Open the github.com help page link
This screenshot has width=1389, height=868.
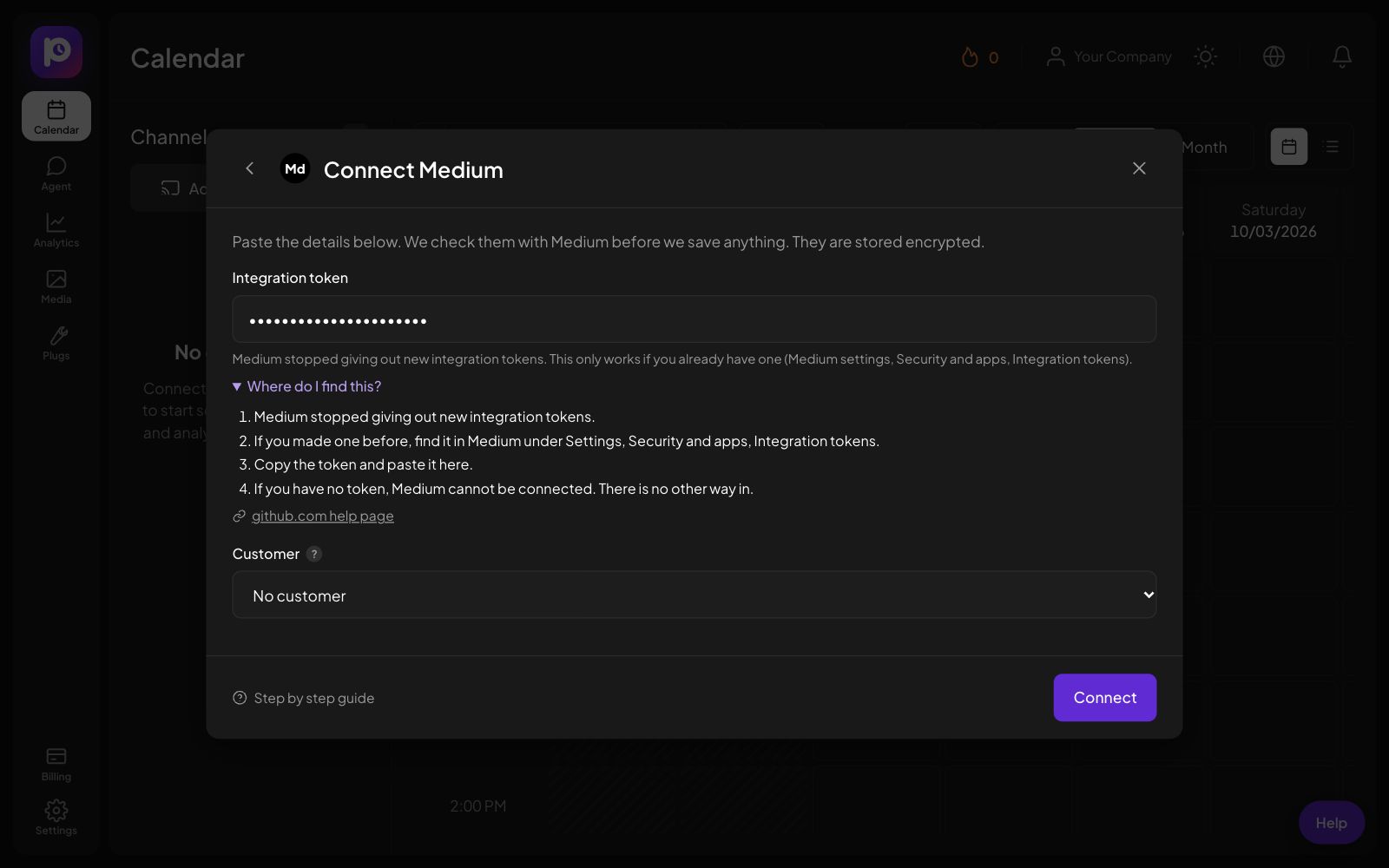322,516
